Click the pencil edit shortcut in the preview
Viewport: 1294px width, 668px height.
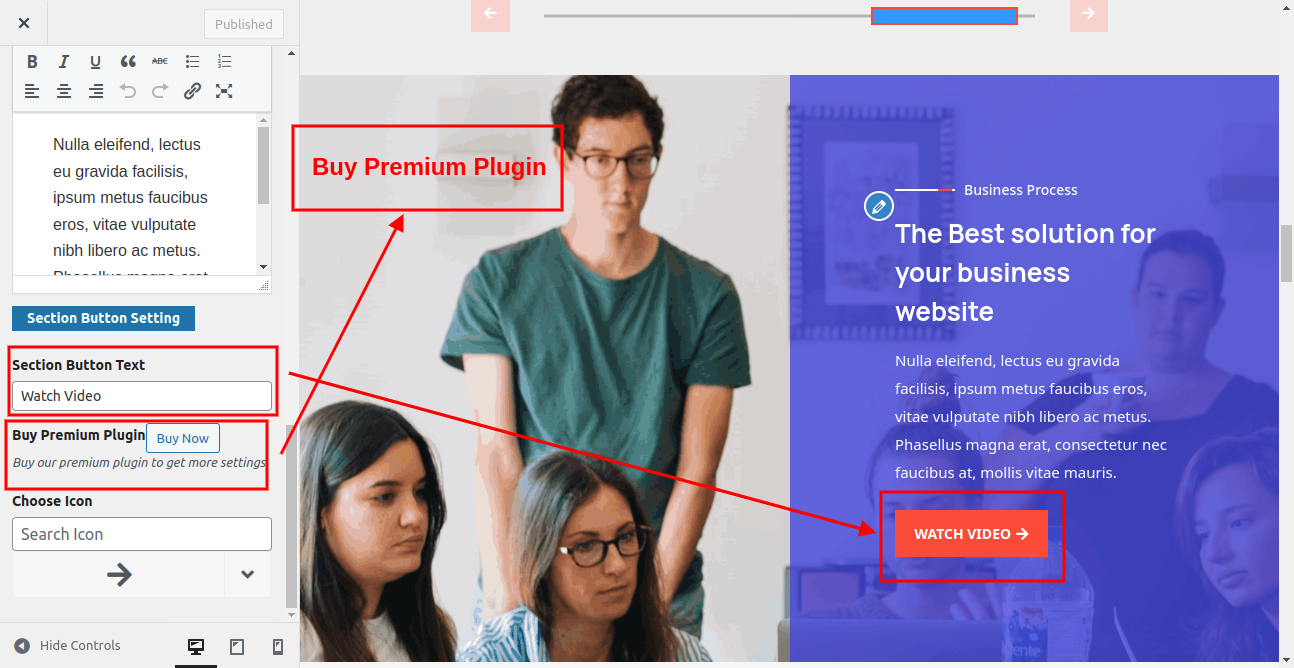click(878, 207)
